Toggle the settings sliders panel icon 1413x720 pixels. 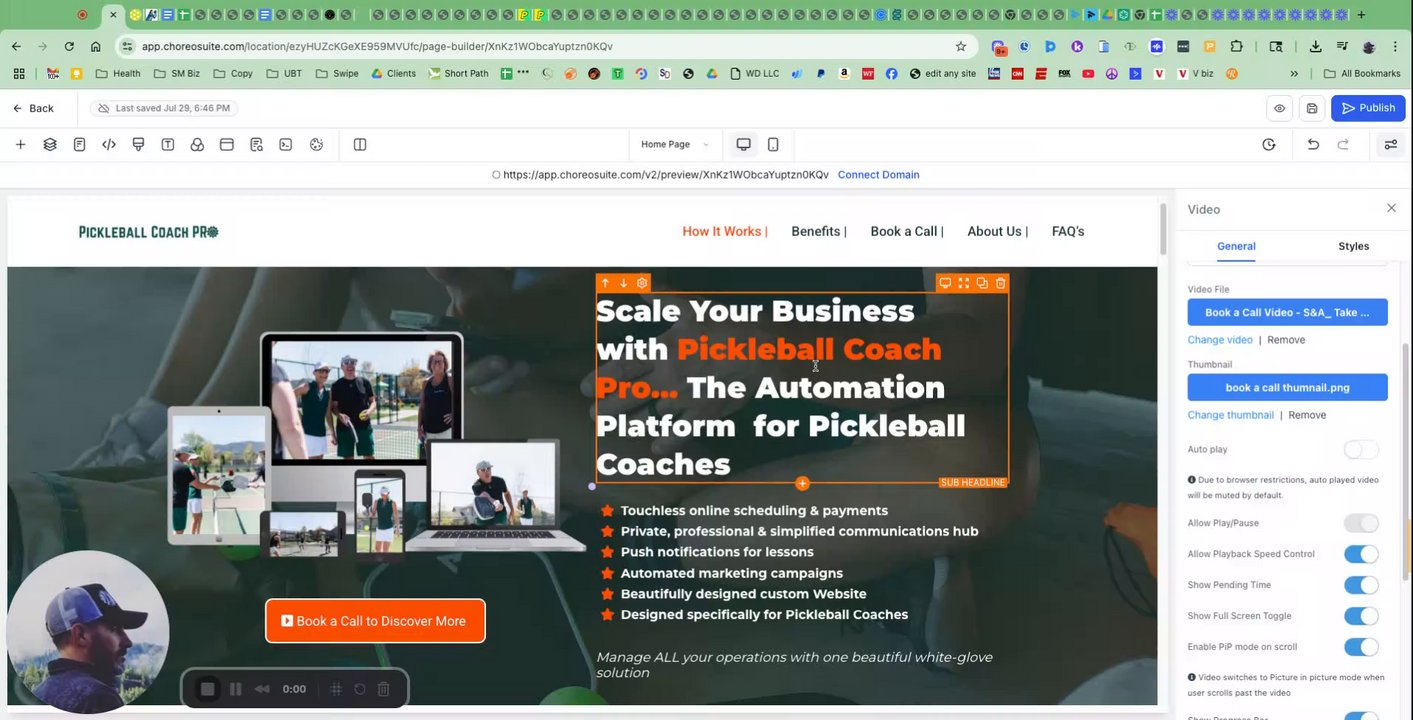click(1390, 145)
